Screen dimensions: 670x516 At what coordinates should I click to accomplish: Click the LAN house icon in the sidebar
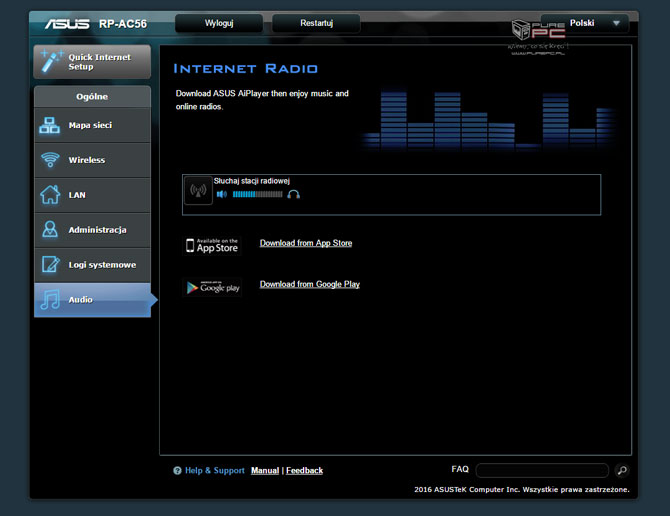(x=50, y=195)
